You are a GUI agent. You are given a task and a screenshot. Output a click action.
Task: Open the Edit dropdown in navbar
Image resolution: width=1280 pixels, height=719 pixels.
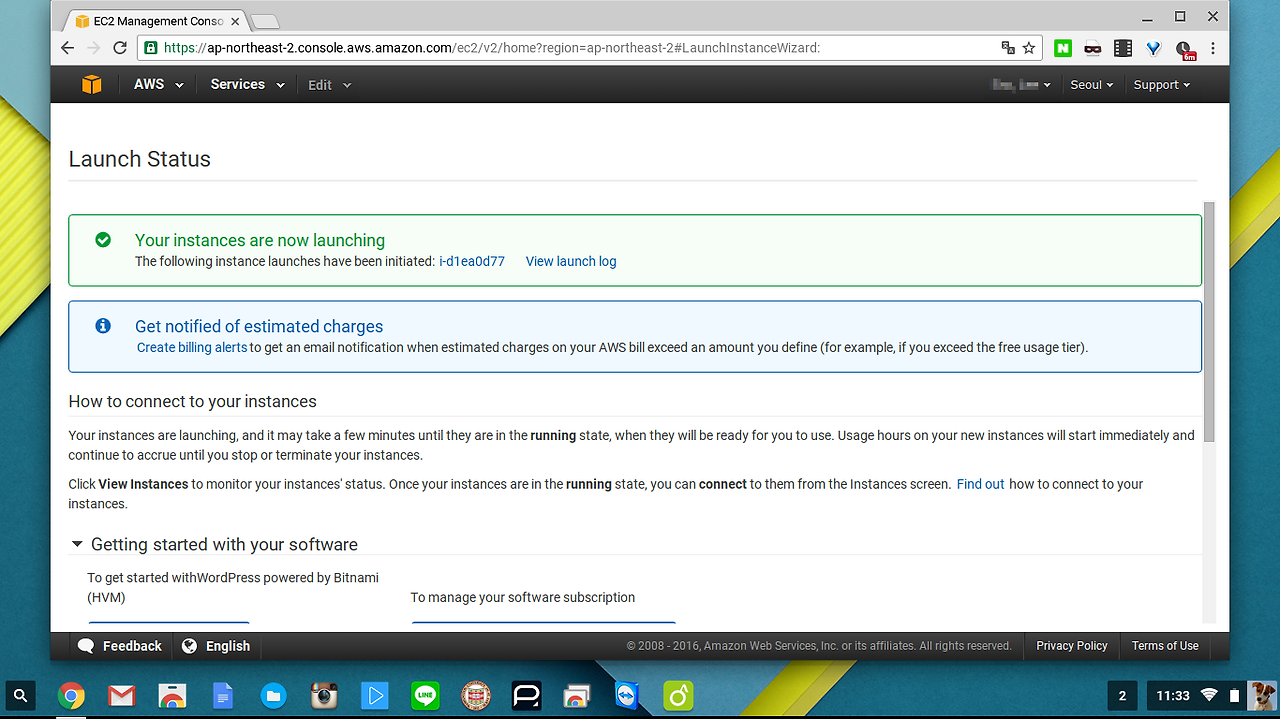(x=330, y=85)
